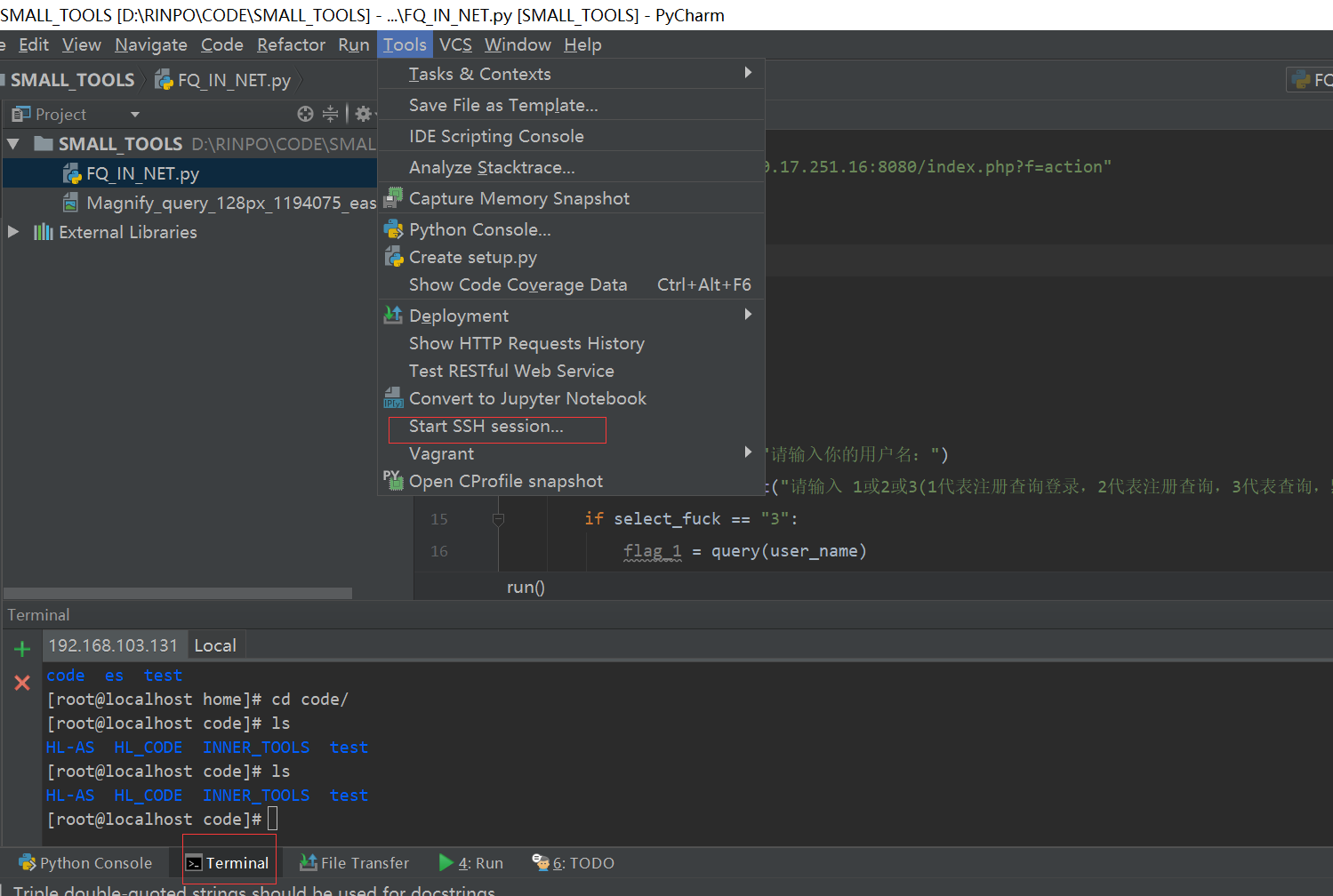Click Start SSH session menu item

pos(486,427)
